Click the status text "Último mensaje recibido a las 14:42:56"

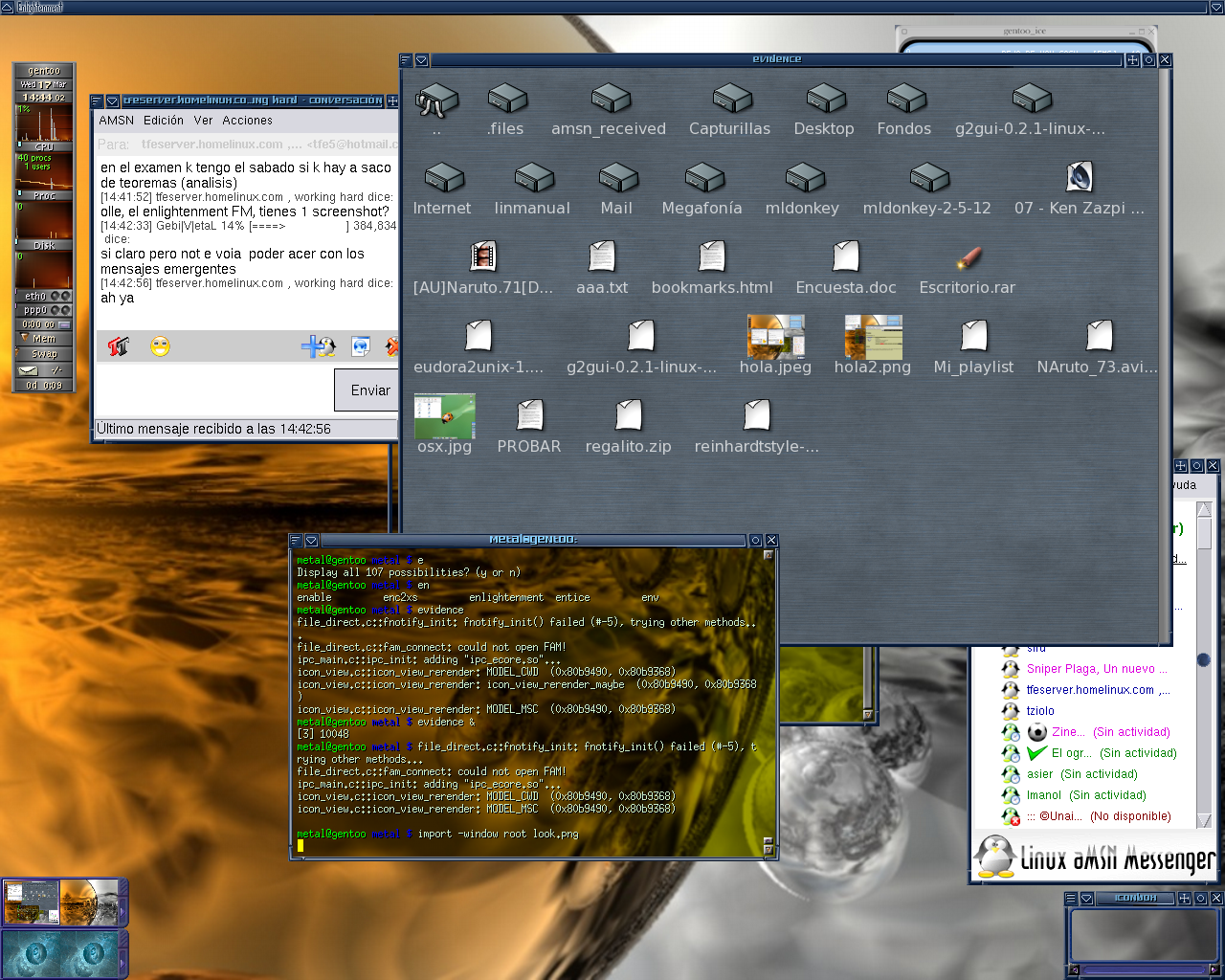tap(213, 429)
